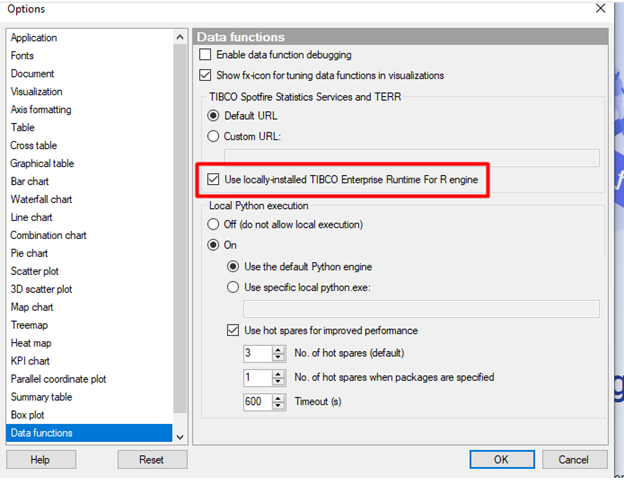The width and height of the screenshot is (624, 485).
Task: Open the Visualization options category
Action: coord(90,92)
